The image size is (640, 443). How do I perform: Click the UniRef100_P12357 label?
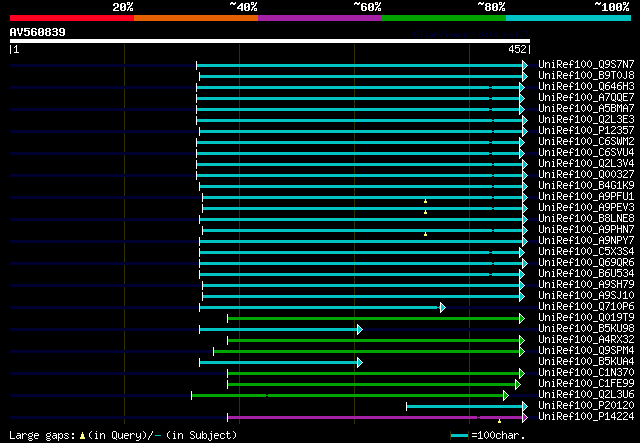click(586, 130)
